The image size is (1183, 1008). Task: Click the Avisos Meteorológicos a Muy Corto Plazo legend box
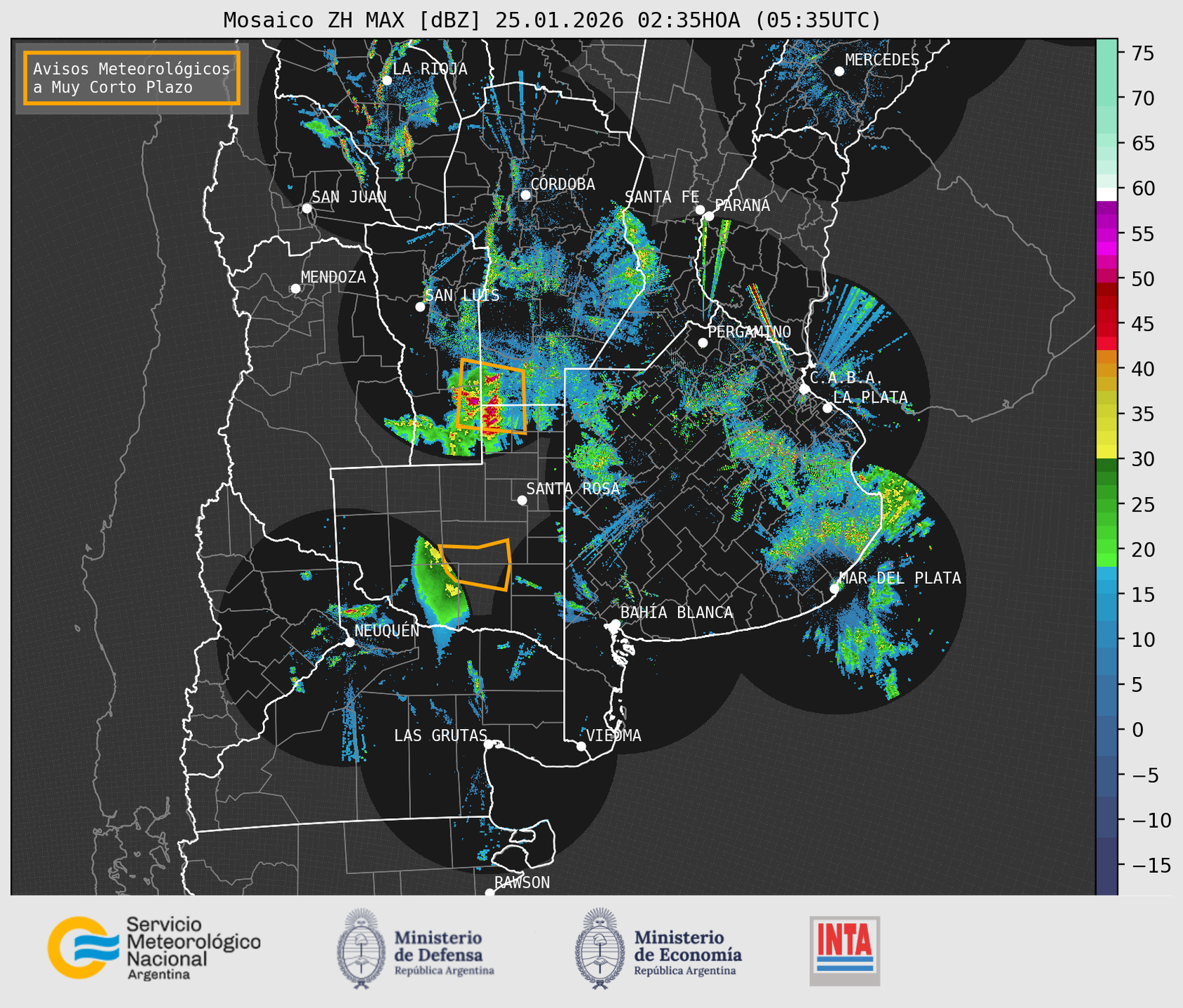pyautogui.click(x=132, y=78)
